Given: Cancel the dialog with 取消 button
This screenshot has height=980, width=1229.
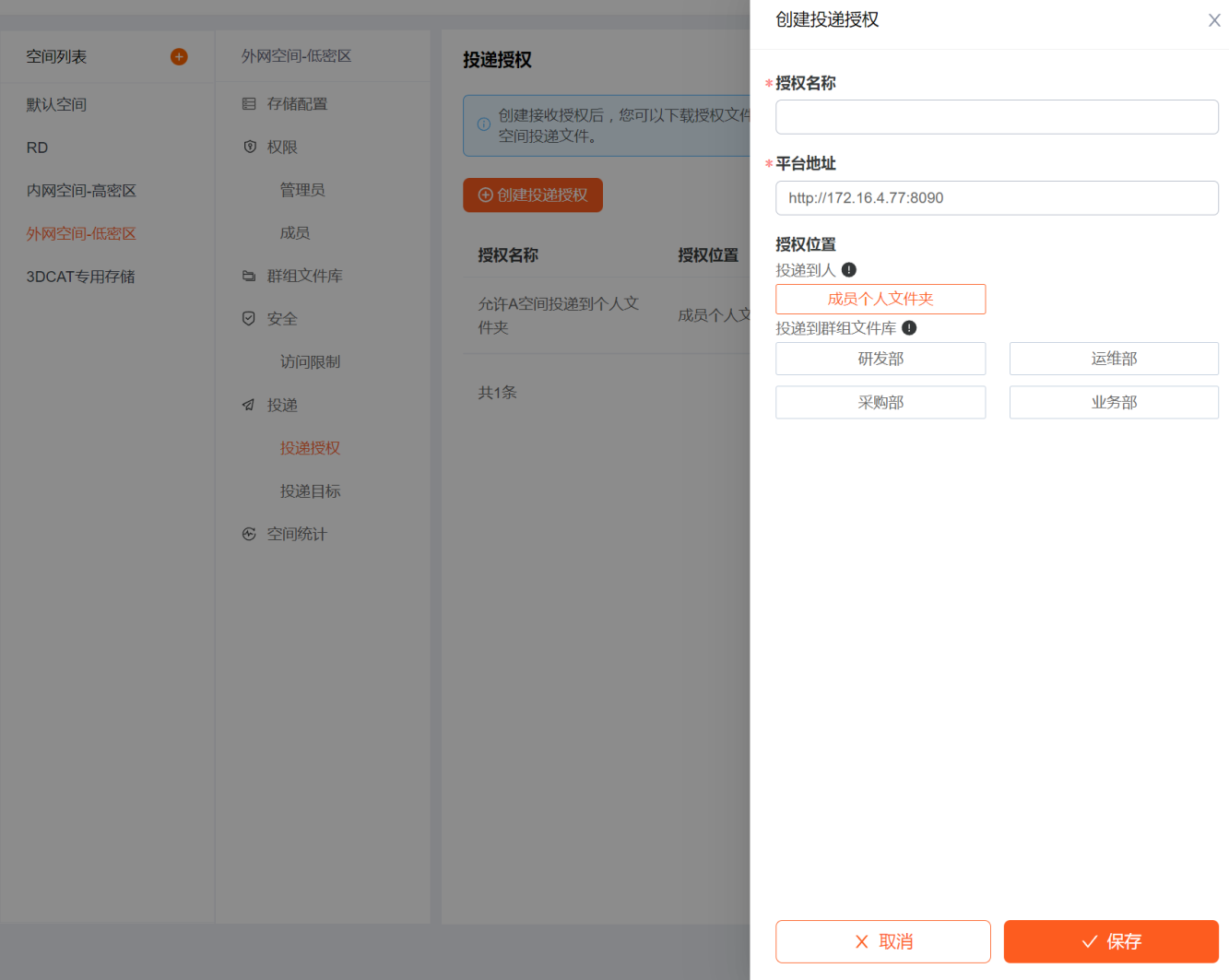Looking at the screenshot, I should (x=882, y=941).
